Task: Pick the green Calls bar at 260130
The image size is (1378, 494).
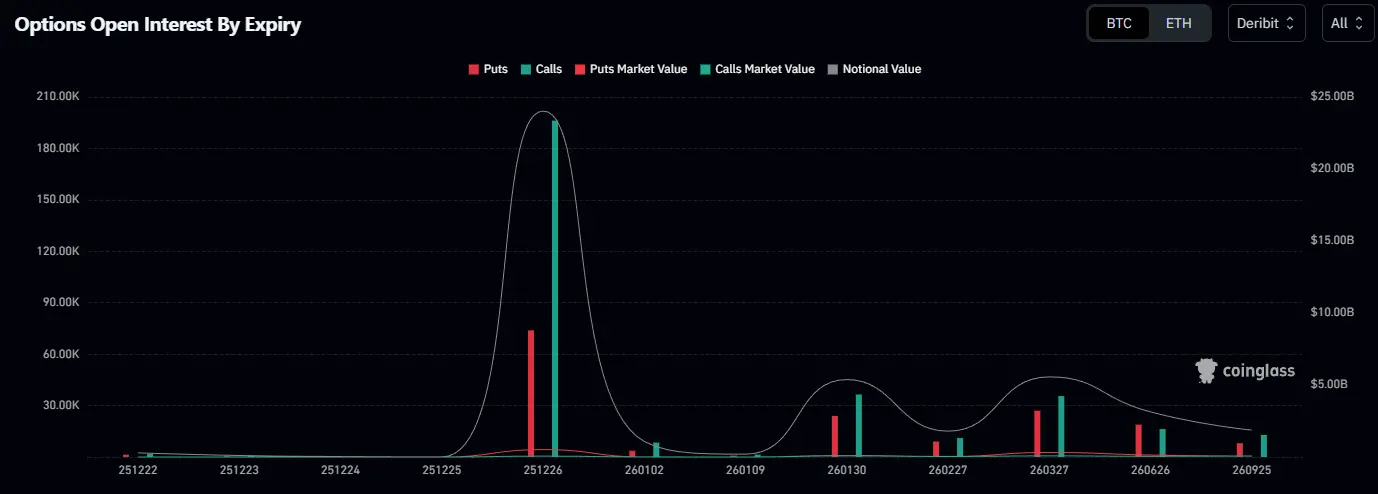Action: pos(858,425)
